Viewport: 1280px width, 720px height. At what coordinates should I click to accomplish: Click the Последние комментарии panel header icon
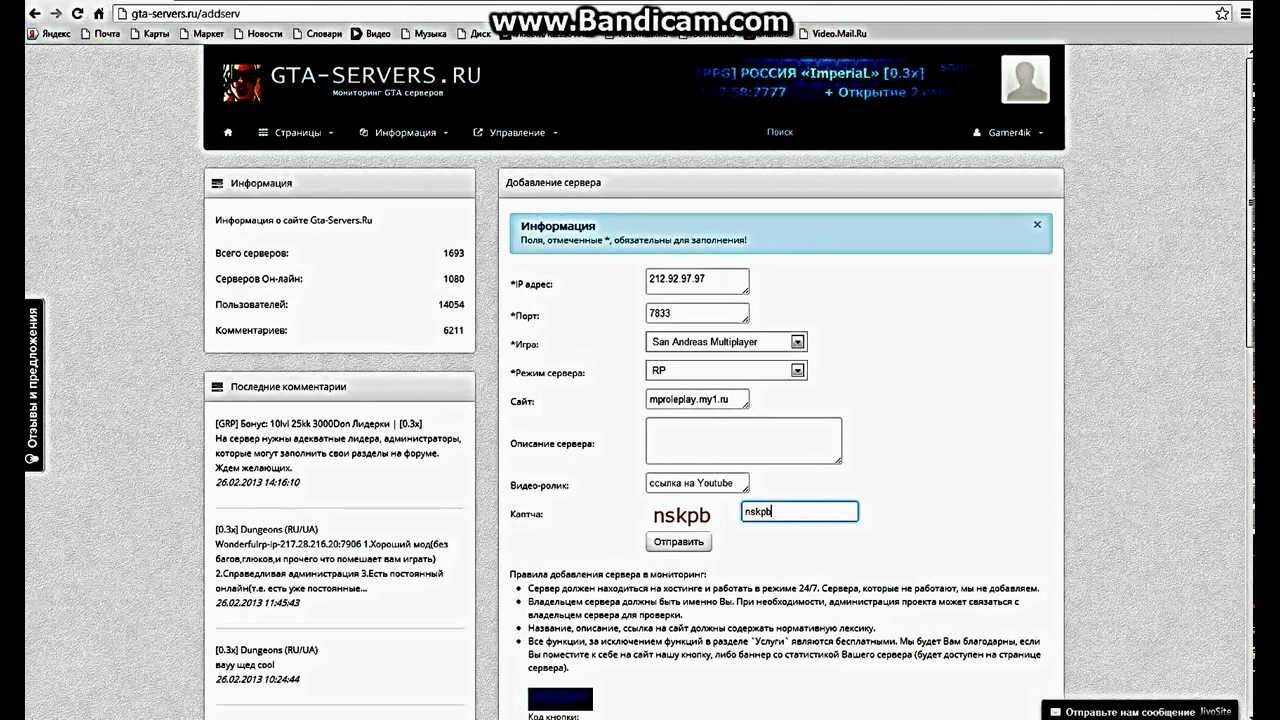pyautogui.click(x=217, y=387)
